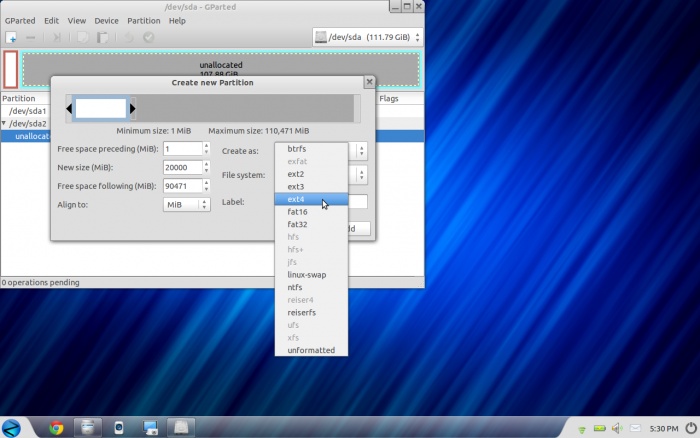Image resolution: width=700 pixels, height=438 pixels.
Task: Click the volume speaker tray icon
Action: coord(617,429)
